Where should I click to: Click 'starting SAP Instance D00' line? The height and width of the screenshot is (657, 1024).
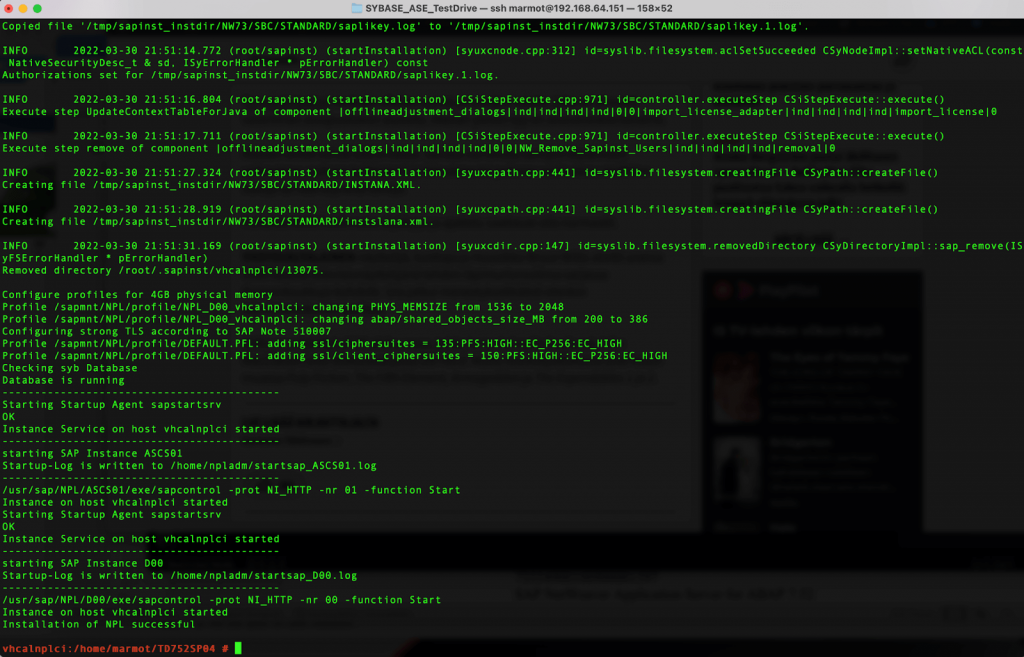pyautogui.click(x=83, y=563)
